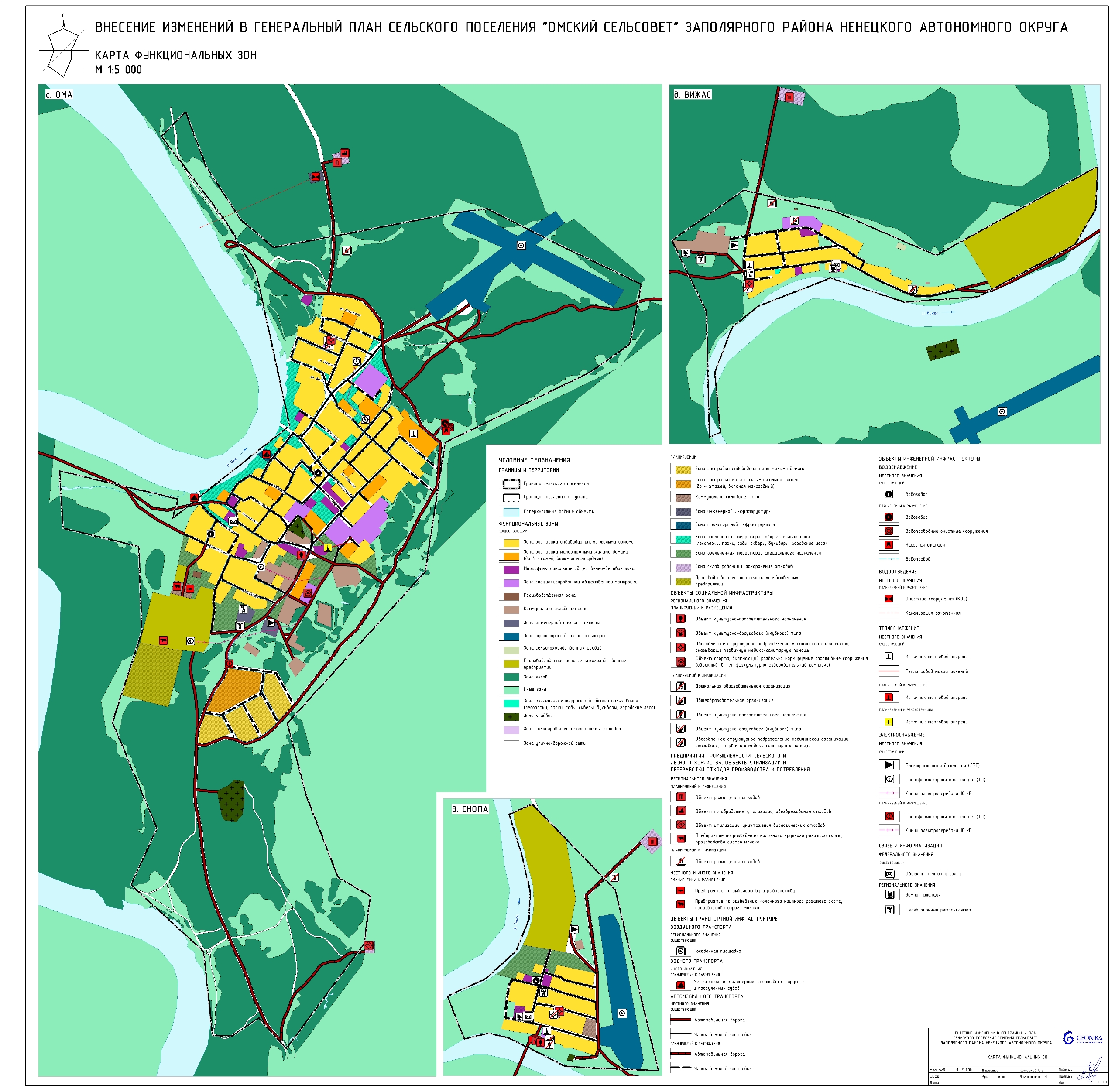Click 'ОБЪЕКТЫ СОЦИАЛЬНОЙ ИНФРАСТРУКТУРЫ' heading
1115x1092 pixels.
coord(721,592)
